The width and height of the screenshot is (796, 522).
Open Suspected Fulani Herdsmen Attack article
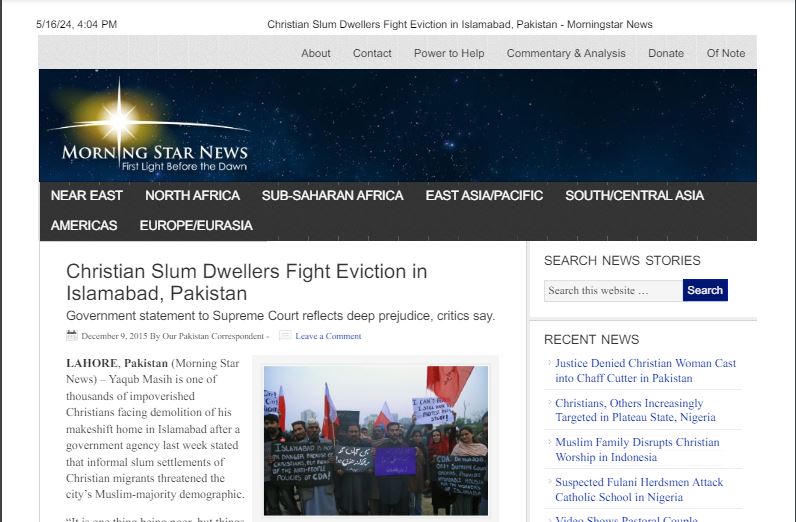point(639,490)
